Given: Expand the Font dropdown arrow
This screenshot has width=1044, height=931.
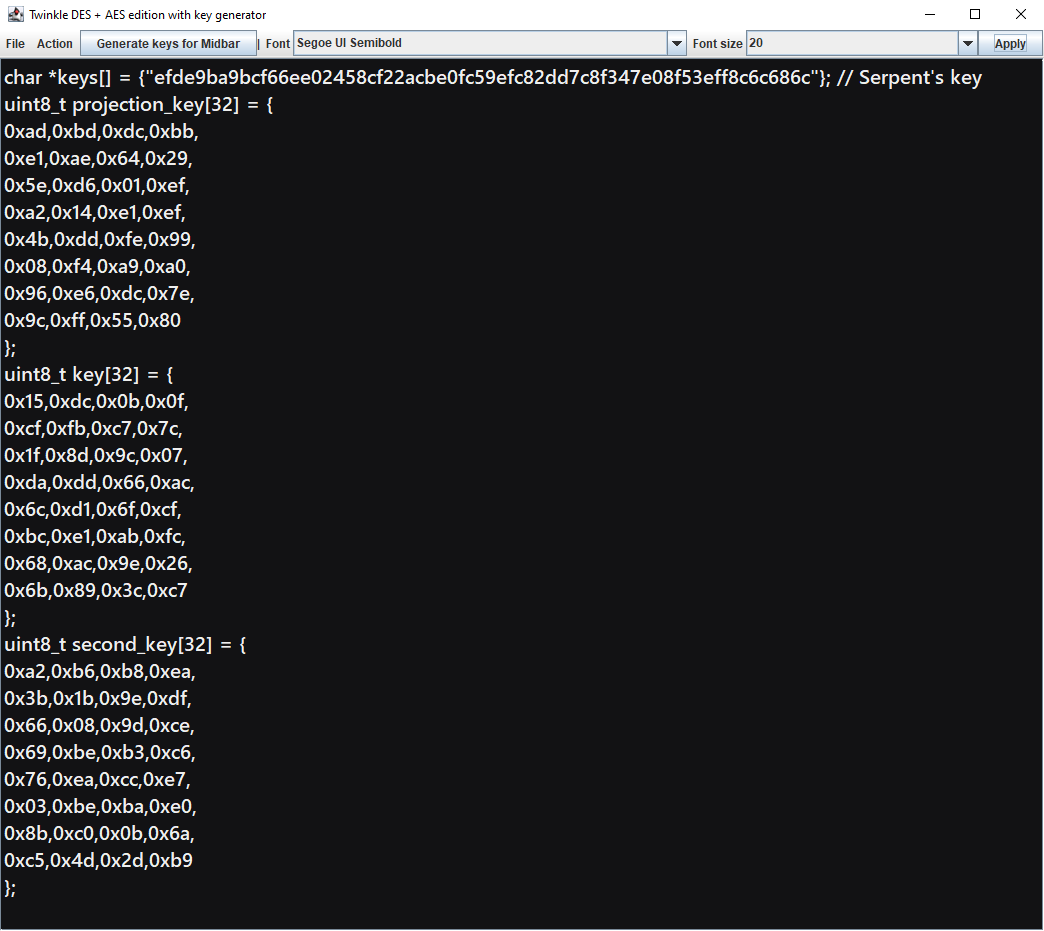Looking at the screenshot, I should (676, 44).
